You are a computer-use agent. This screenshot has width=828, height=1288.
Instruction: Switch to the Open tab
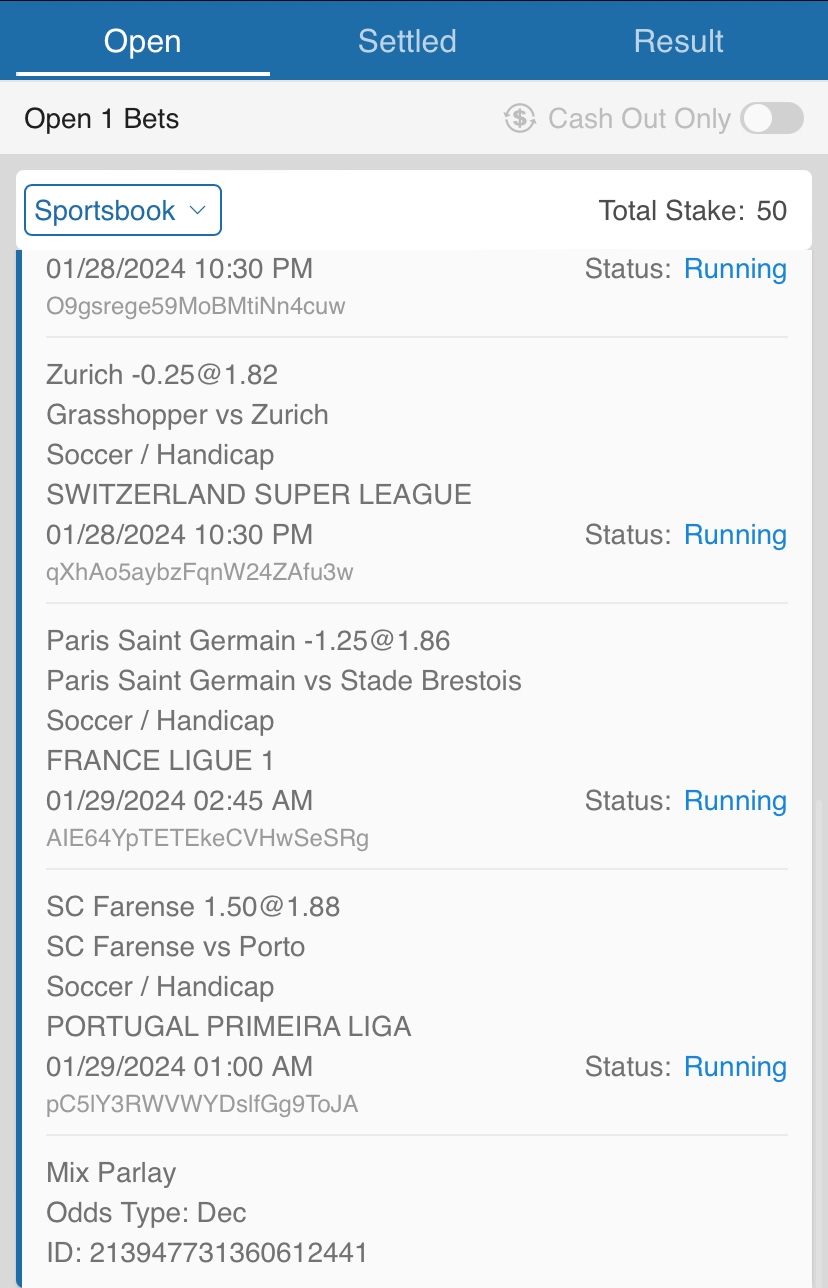pyautogui.click(x=143, y=42)
